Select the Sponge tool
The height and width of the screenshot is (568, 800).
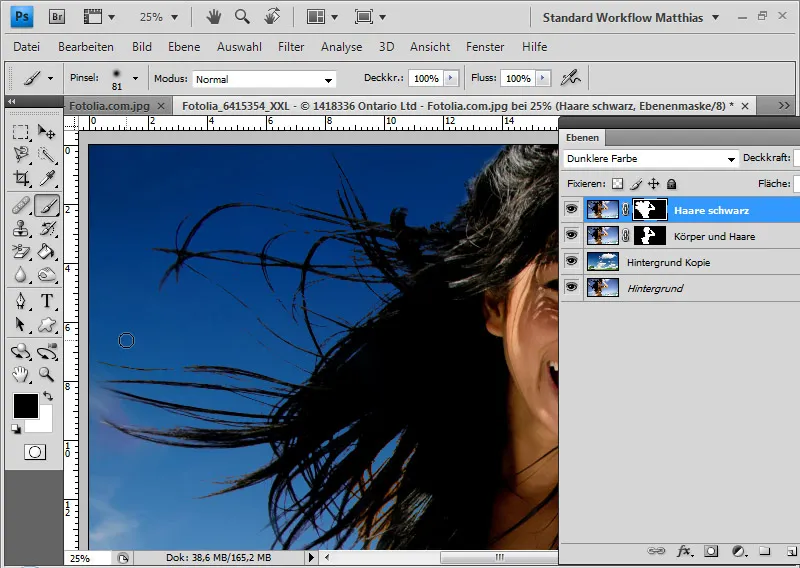coord(47,275)
